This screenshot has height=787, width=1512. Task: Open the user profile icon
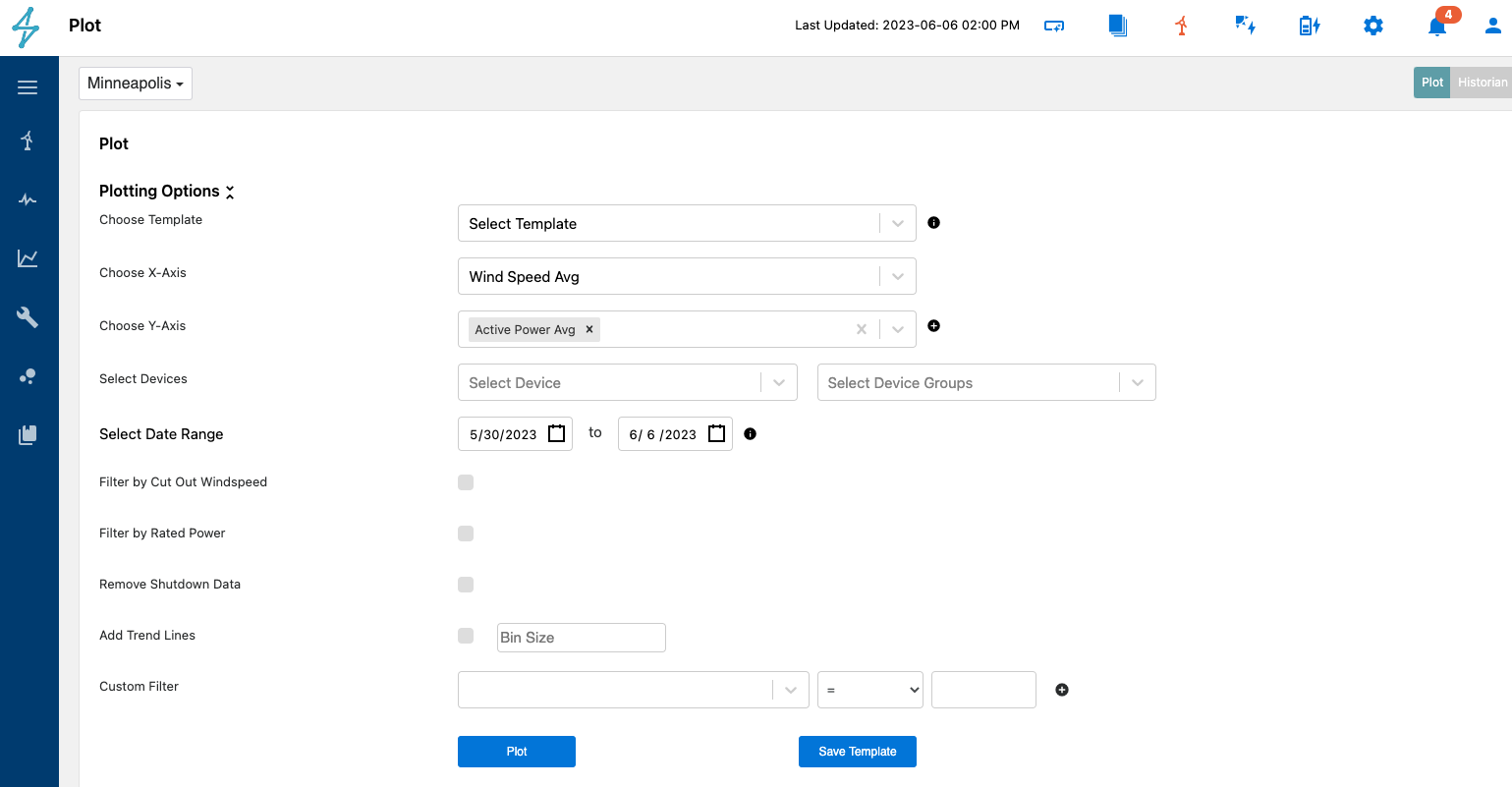point(1492,27)
